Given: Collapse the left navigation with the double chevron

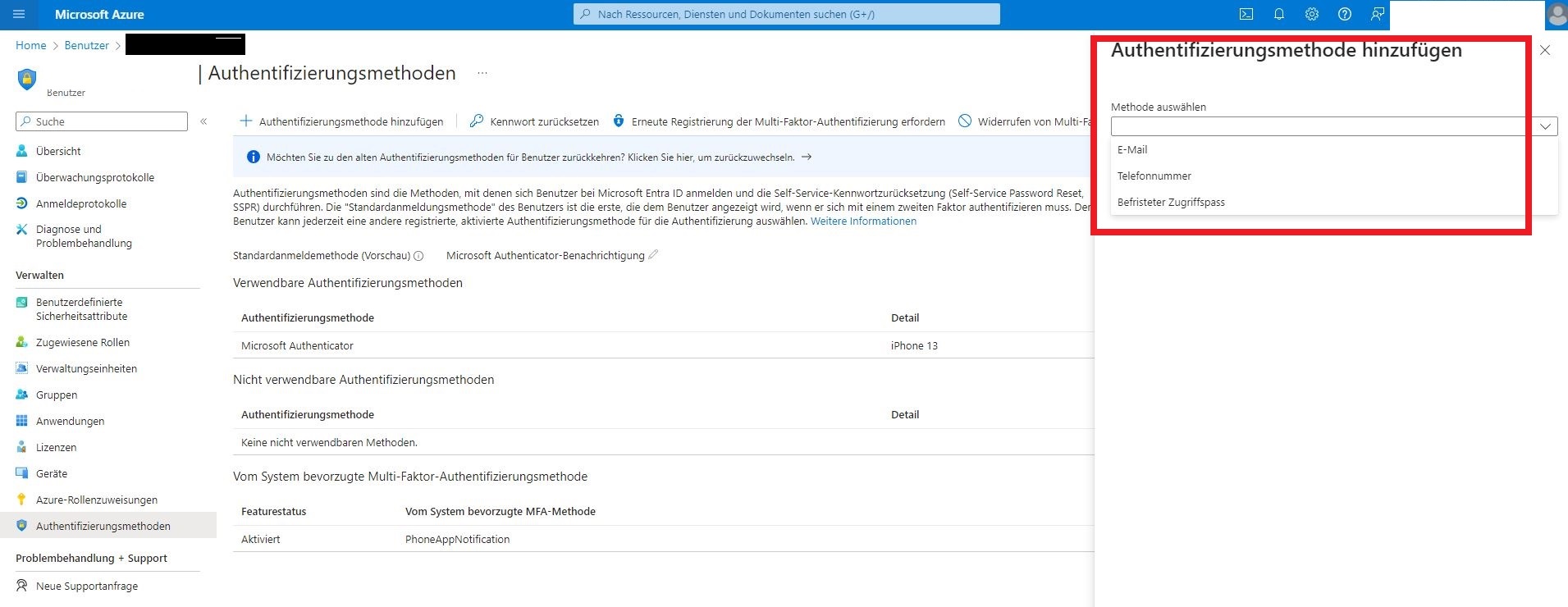Looking at the screenshot, I should click(x=203, y=121).
